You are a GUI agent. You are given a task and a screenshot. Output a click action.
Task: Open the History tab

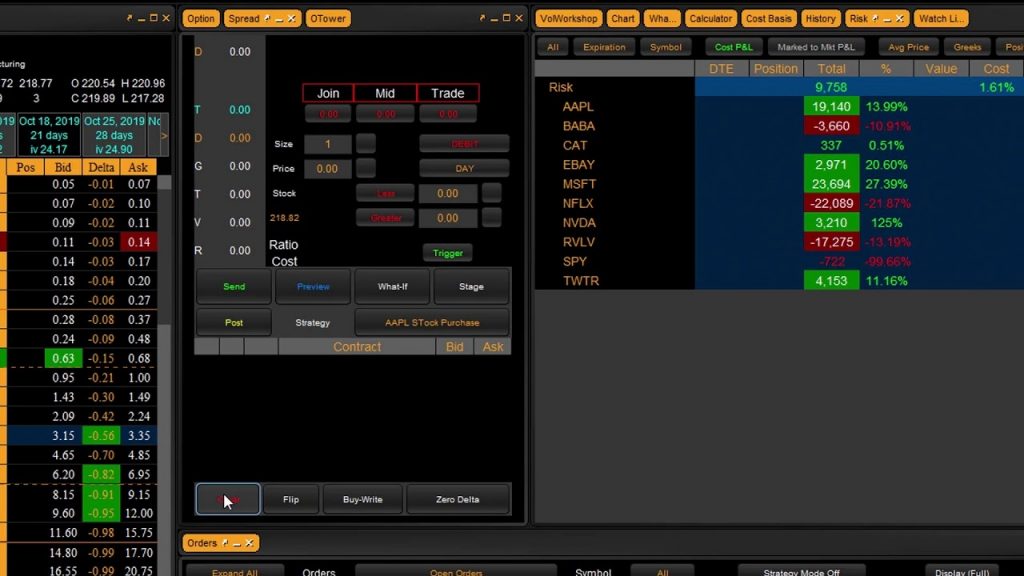click(x=820, y=18)
